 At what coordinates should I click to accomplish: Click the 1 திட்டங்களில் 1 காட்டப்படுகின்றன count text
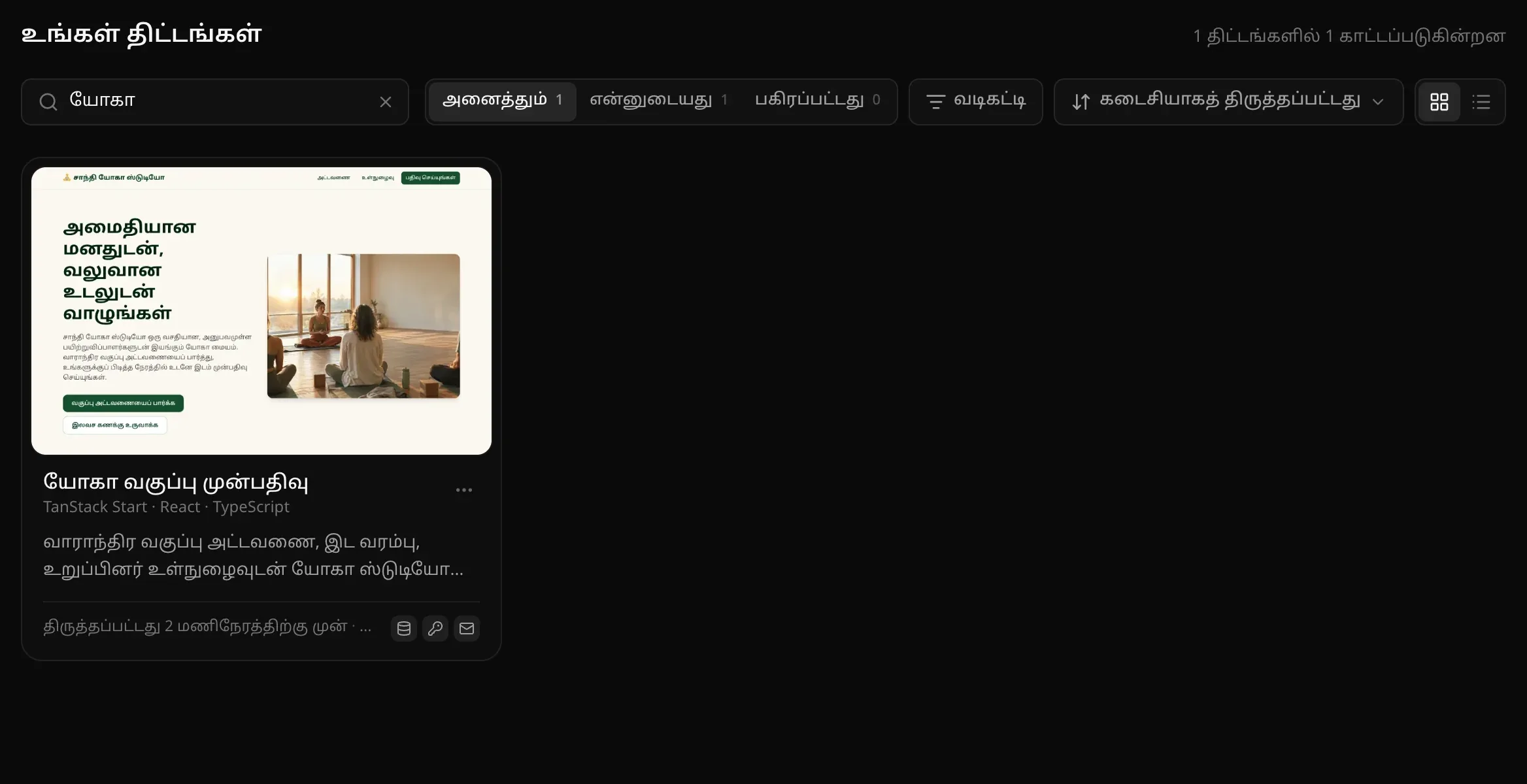tap(1349, 36)
